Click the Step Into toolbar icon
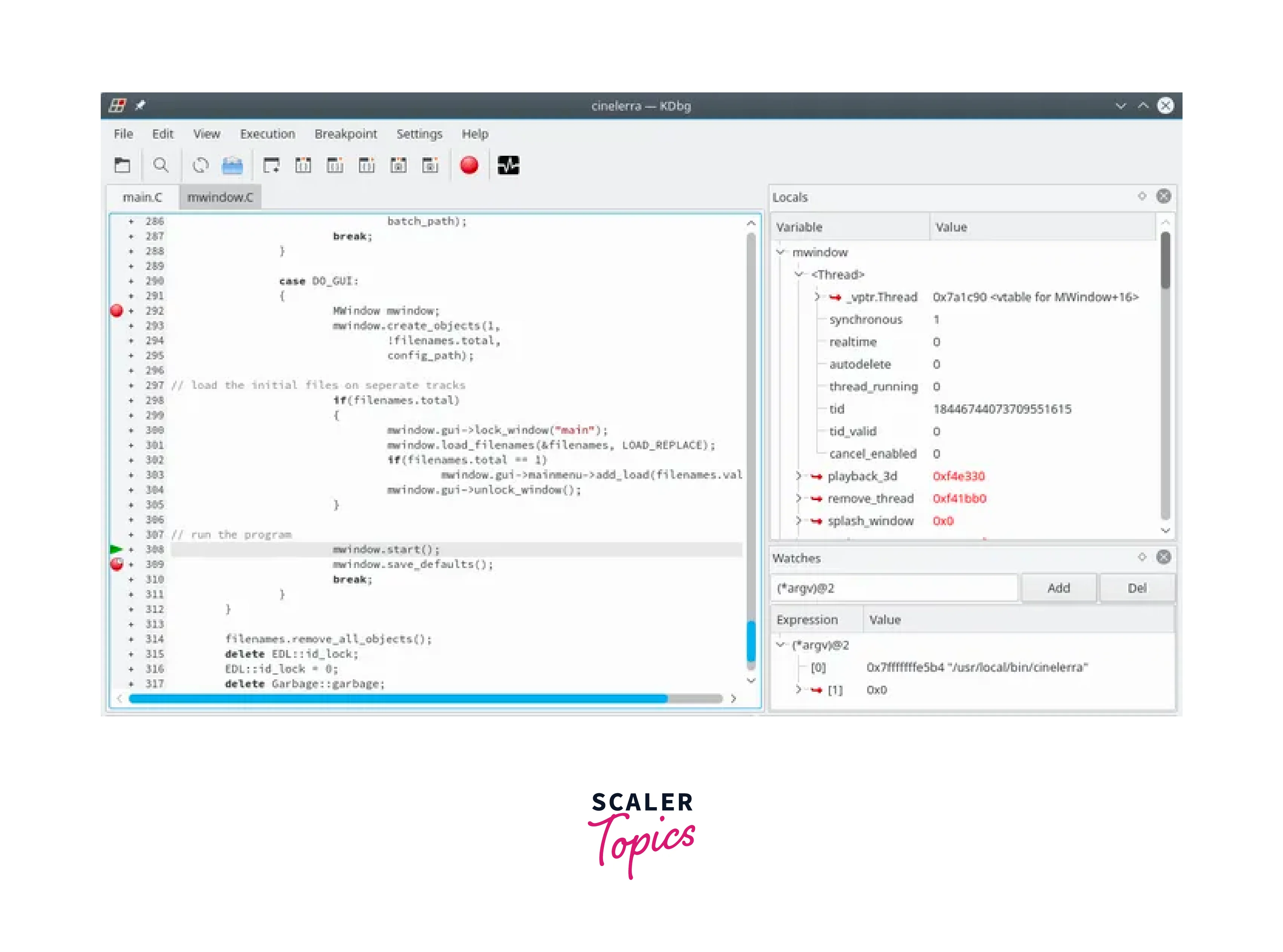 (303, 165)
